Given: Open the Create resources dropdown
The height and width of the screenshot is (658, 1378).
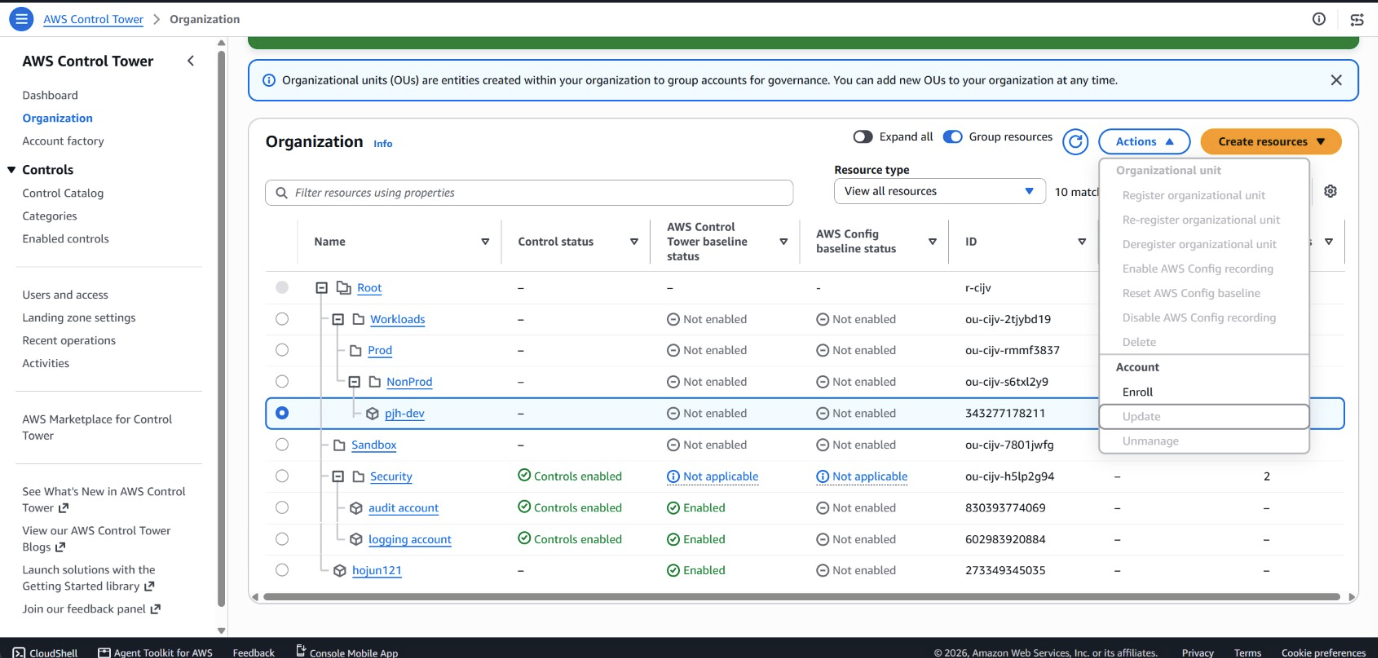Looking at the screenshot, I should click(1271, 142).
